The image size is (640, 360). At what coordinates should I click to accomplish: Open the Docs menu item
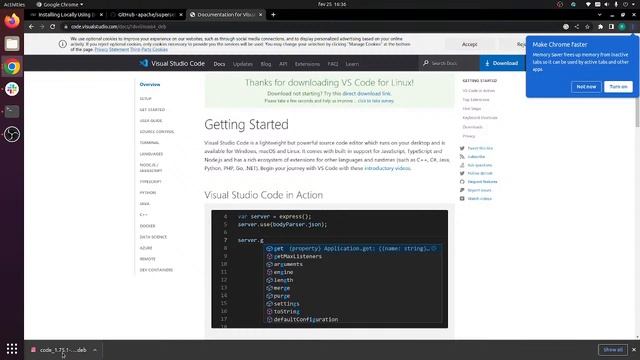tap(219, 64)
